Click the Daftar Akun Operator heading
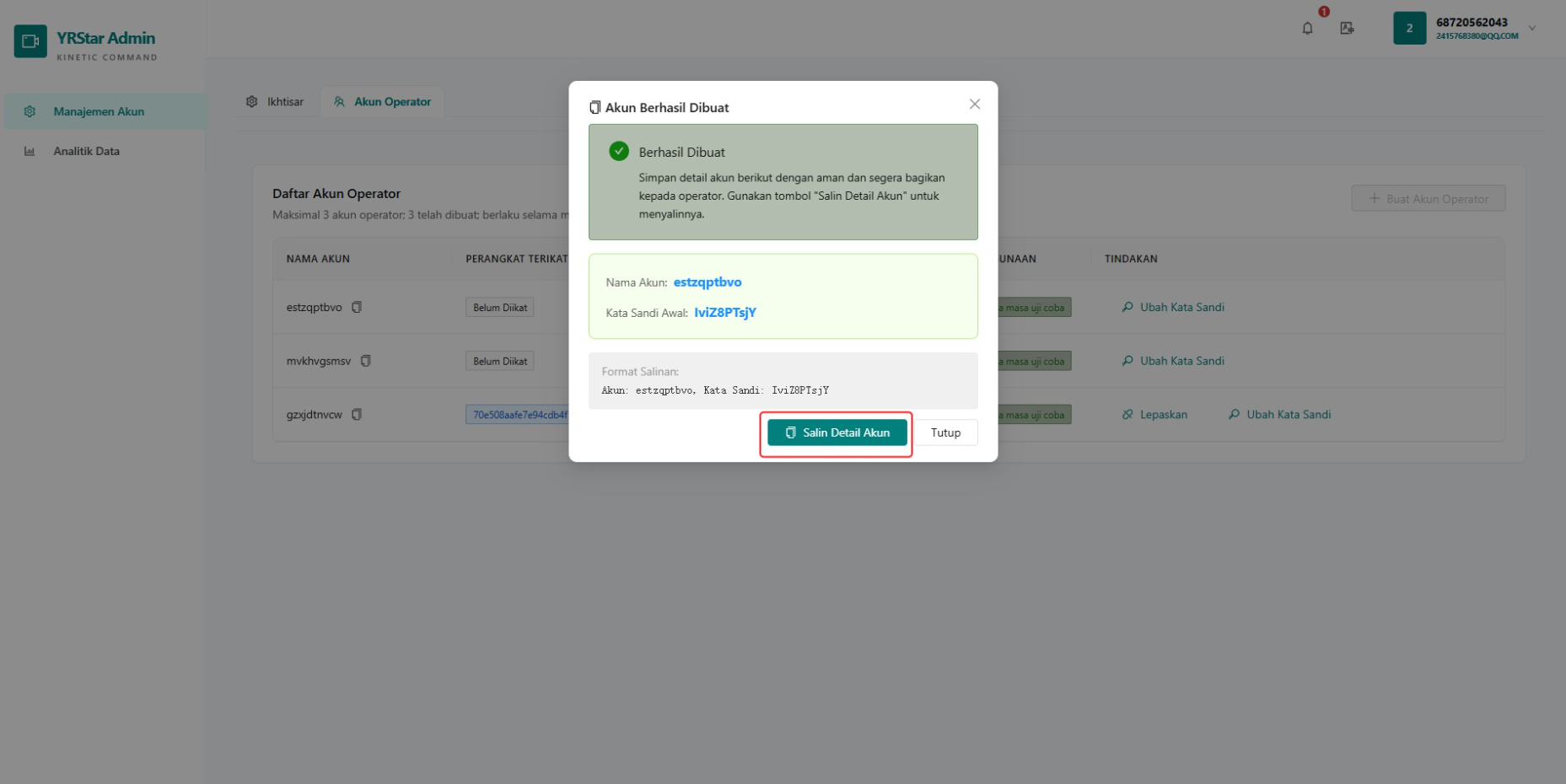Viewport: 1566px width, 784px height. pos(336,193)
